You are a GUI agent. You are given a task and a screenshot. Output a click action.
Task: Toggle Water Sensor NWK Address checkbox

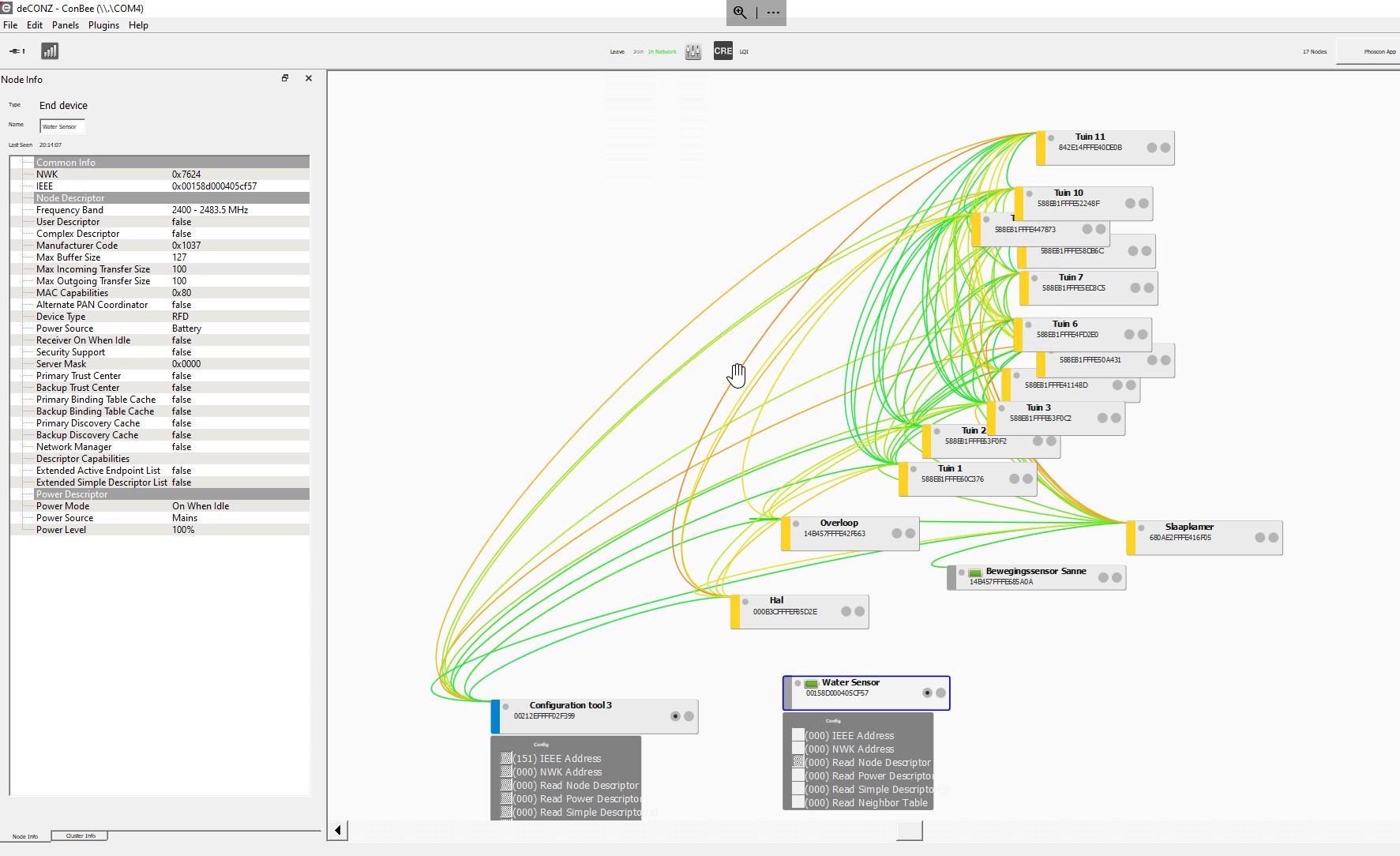[798, 749]
